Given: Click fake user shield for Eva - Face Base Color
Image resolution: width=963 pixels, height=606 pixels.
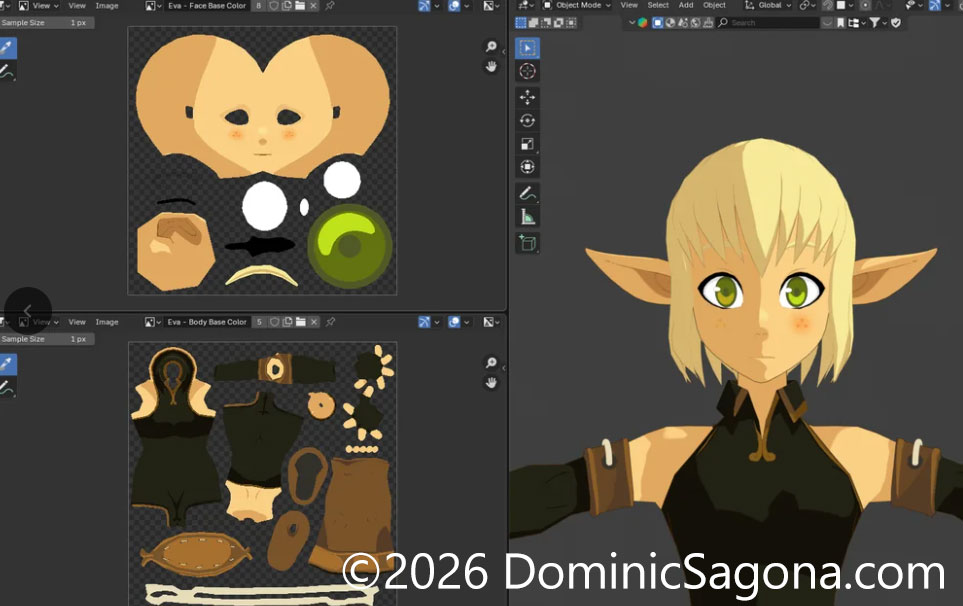Looking at the screenshot, I should point(274,6).
